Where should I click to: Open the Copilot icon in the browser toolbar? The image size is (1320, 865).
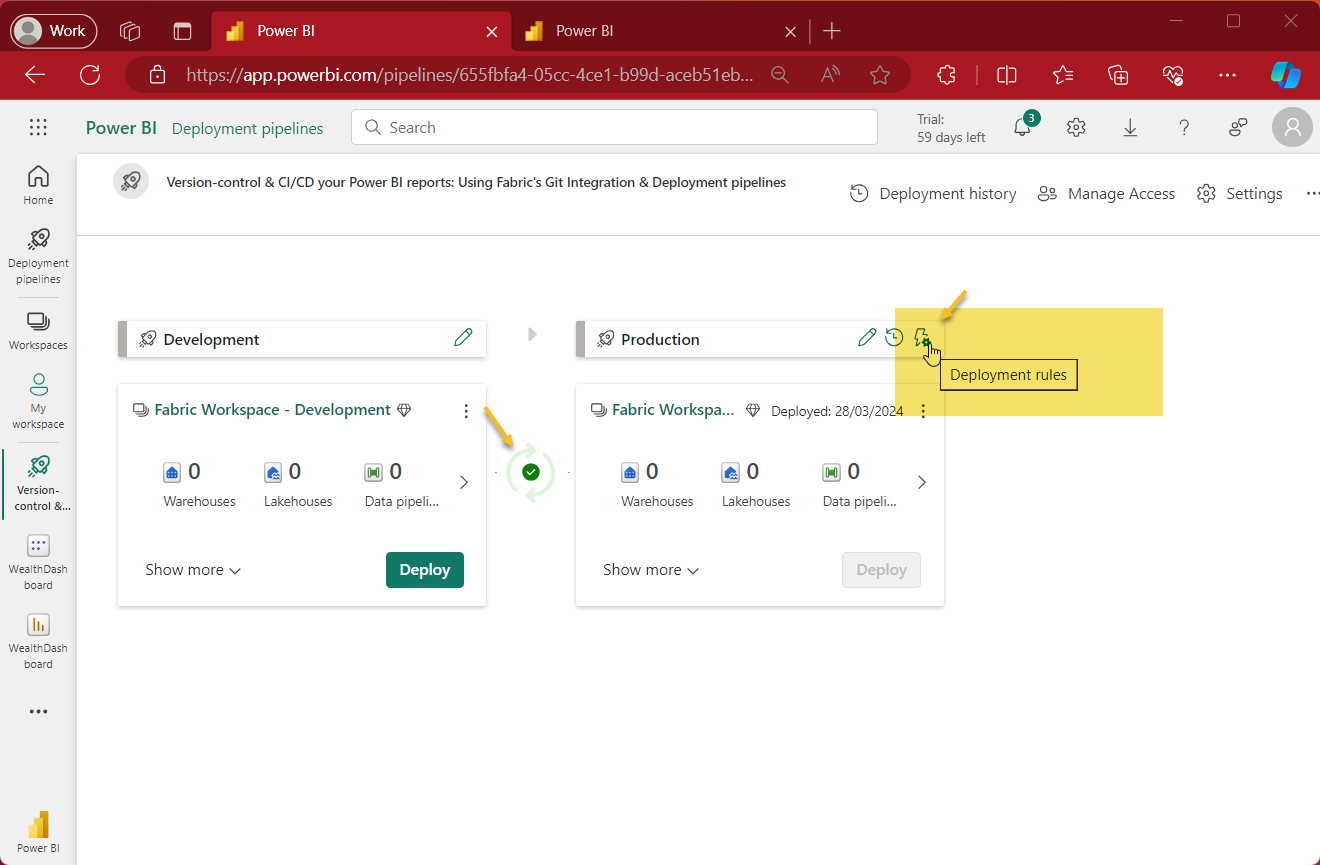pos(1286,74)
